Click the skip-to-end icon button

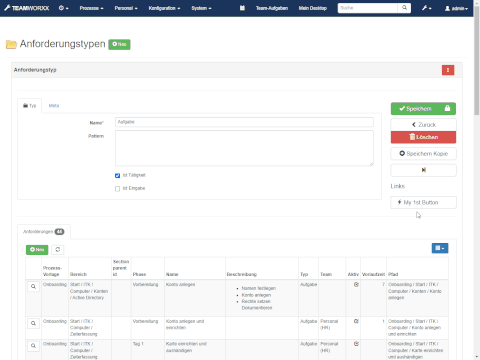(423, 170)
